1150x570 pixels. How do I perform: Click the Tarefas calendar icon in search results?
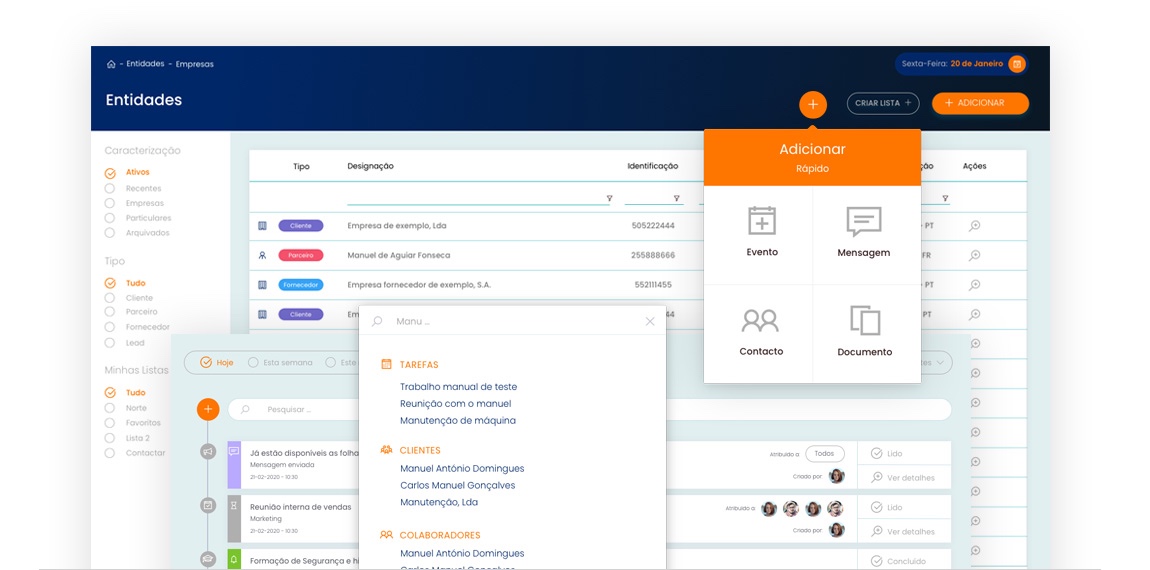click(x=387, y=364)
